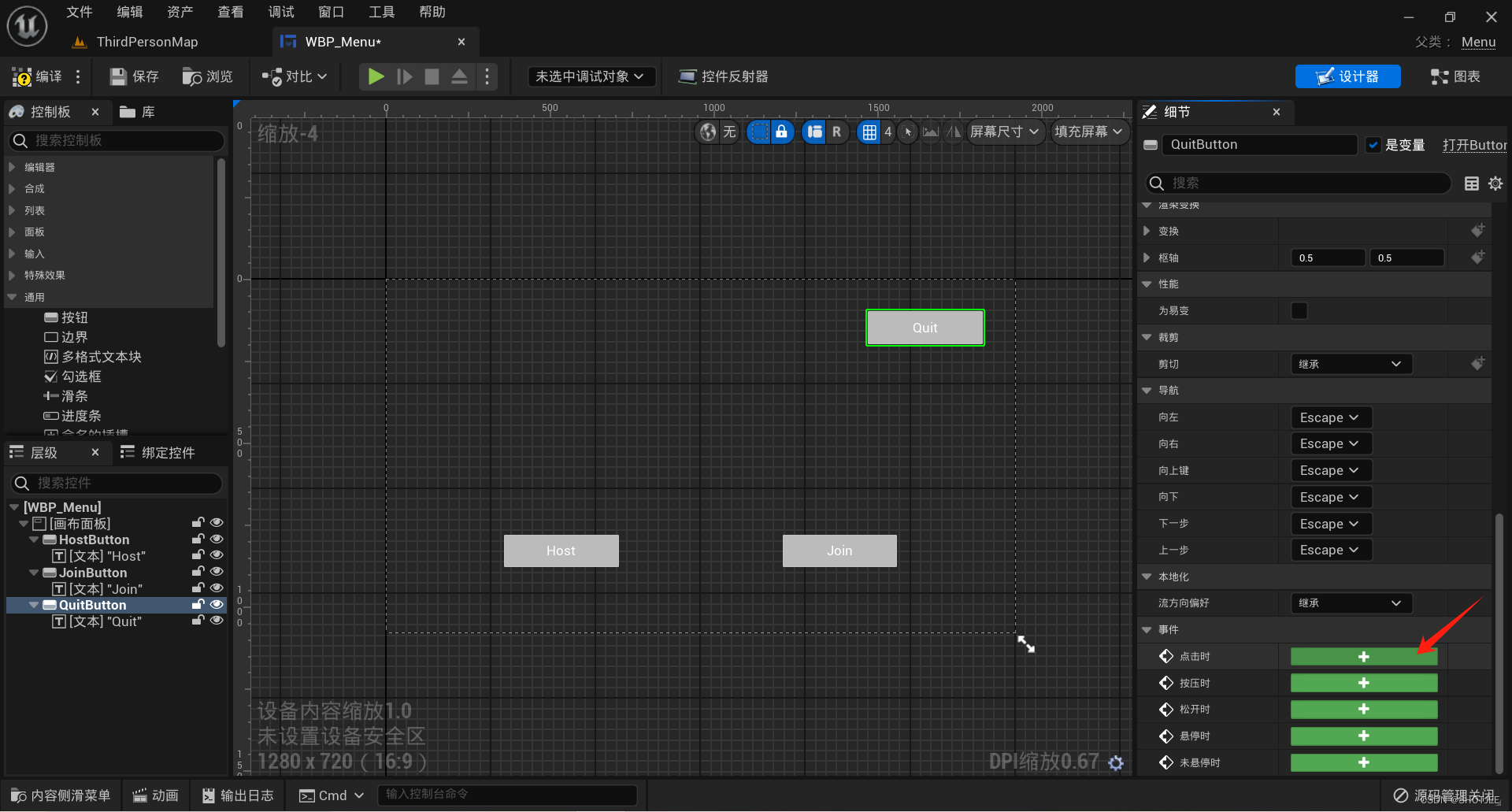1512x812 pixels.
Task: Toggle visibility of HostButton
Action: tap(217, 539)
